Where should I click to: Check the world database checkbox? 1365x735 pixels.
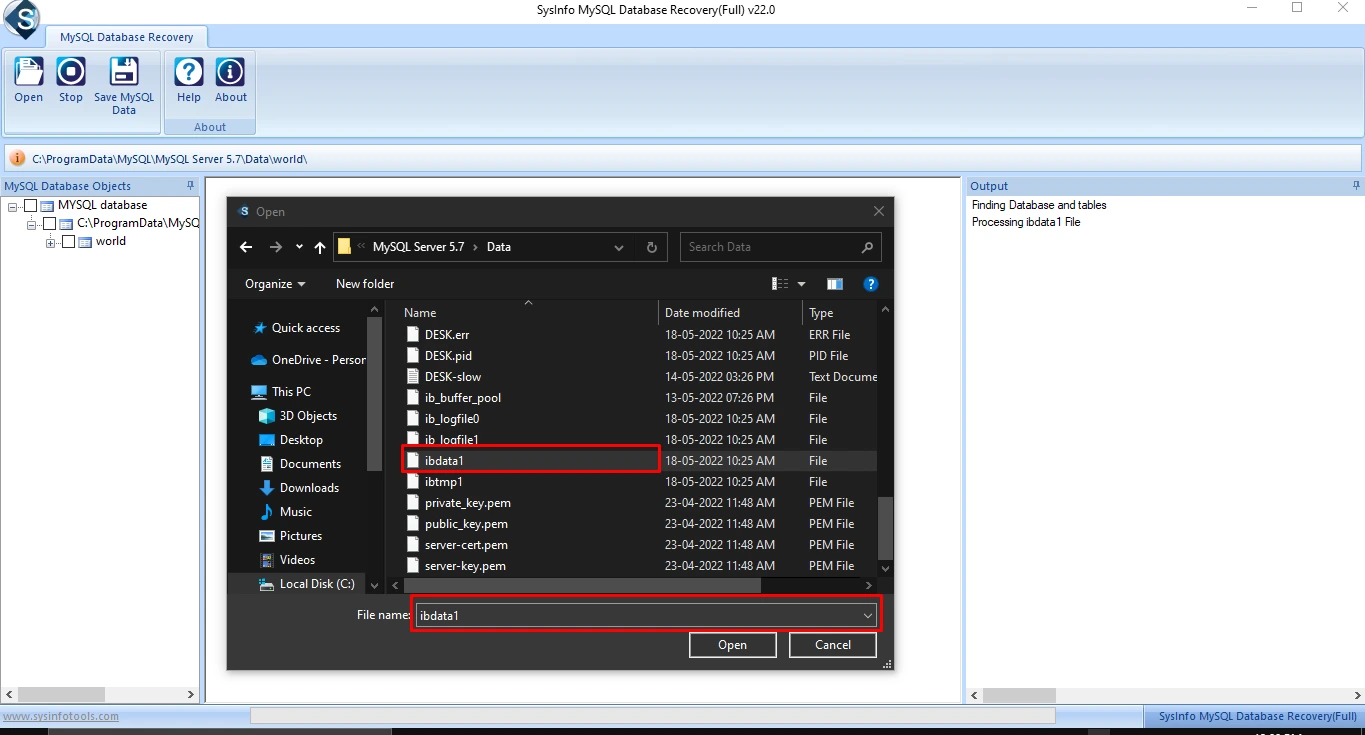(x=68, y=241)
